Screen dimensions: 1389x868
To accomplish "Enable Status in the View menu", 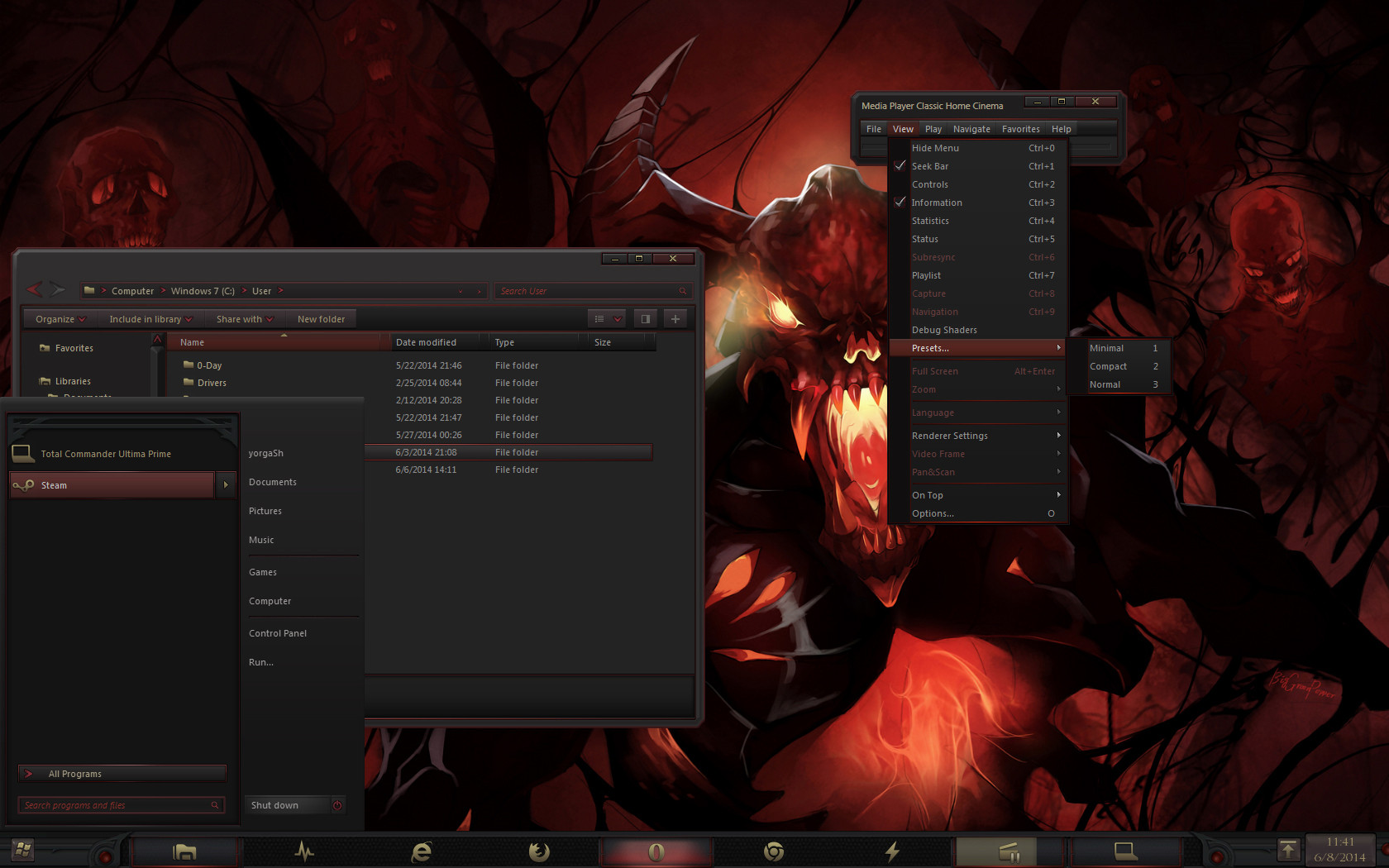I will (x=977, y=239).
